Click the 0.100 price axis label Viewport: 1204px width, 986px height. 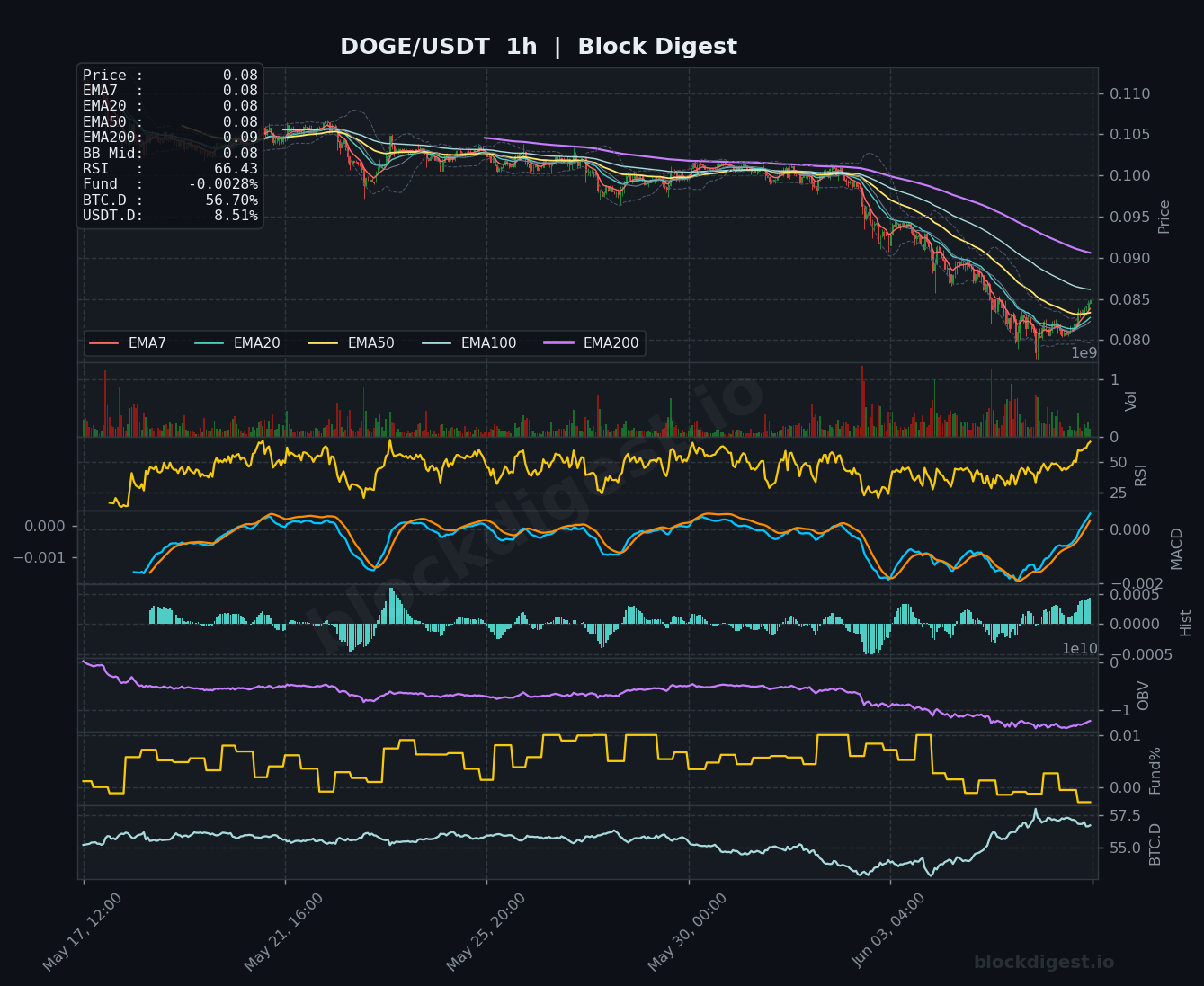(1129, 176)
